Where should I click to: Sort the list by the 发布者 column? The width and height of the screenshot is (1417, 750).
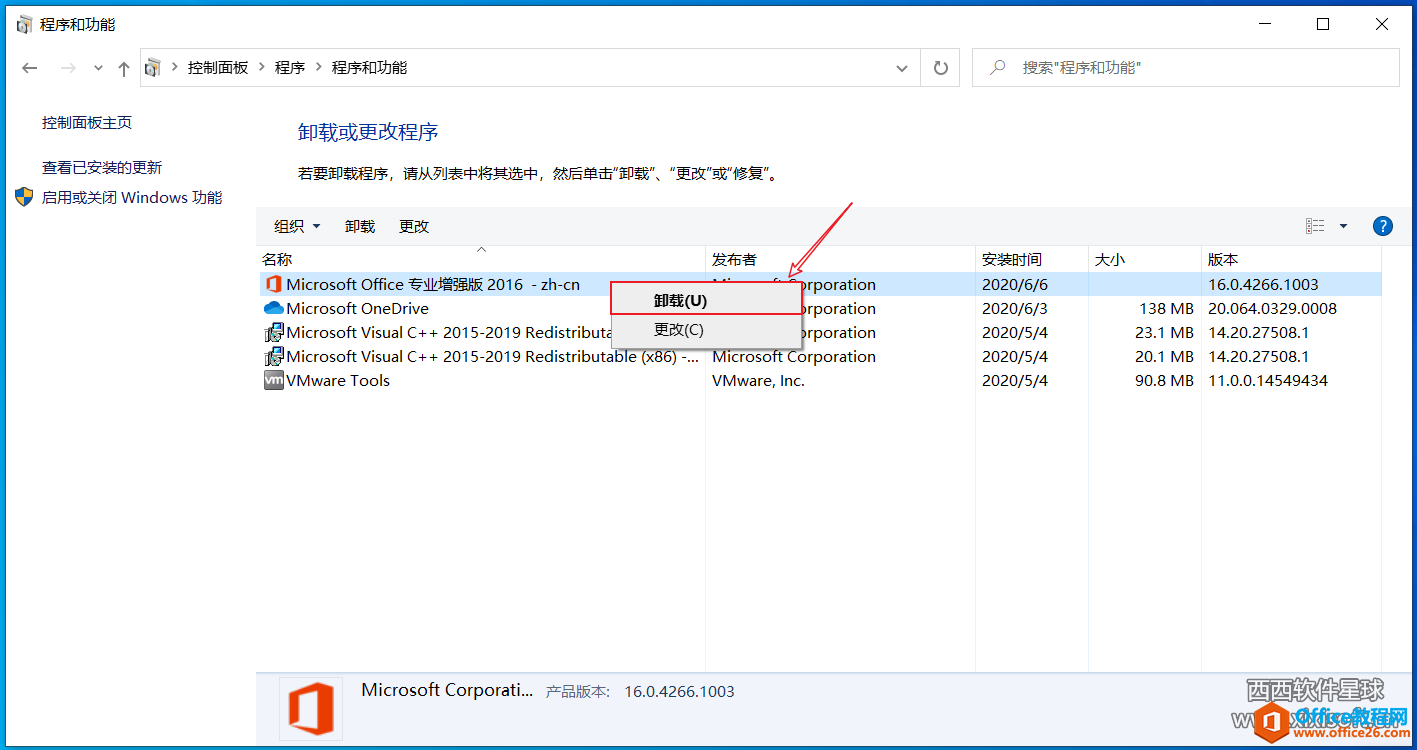[x=841, y=259]
